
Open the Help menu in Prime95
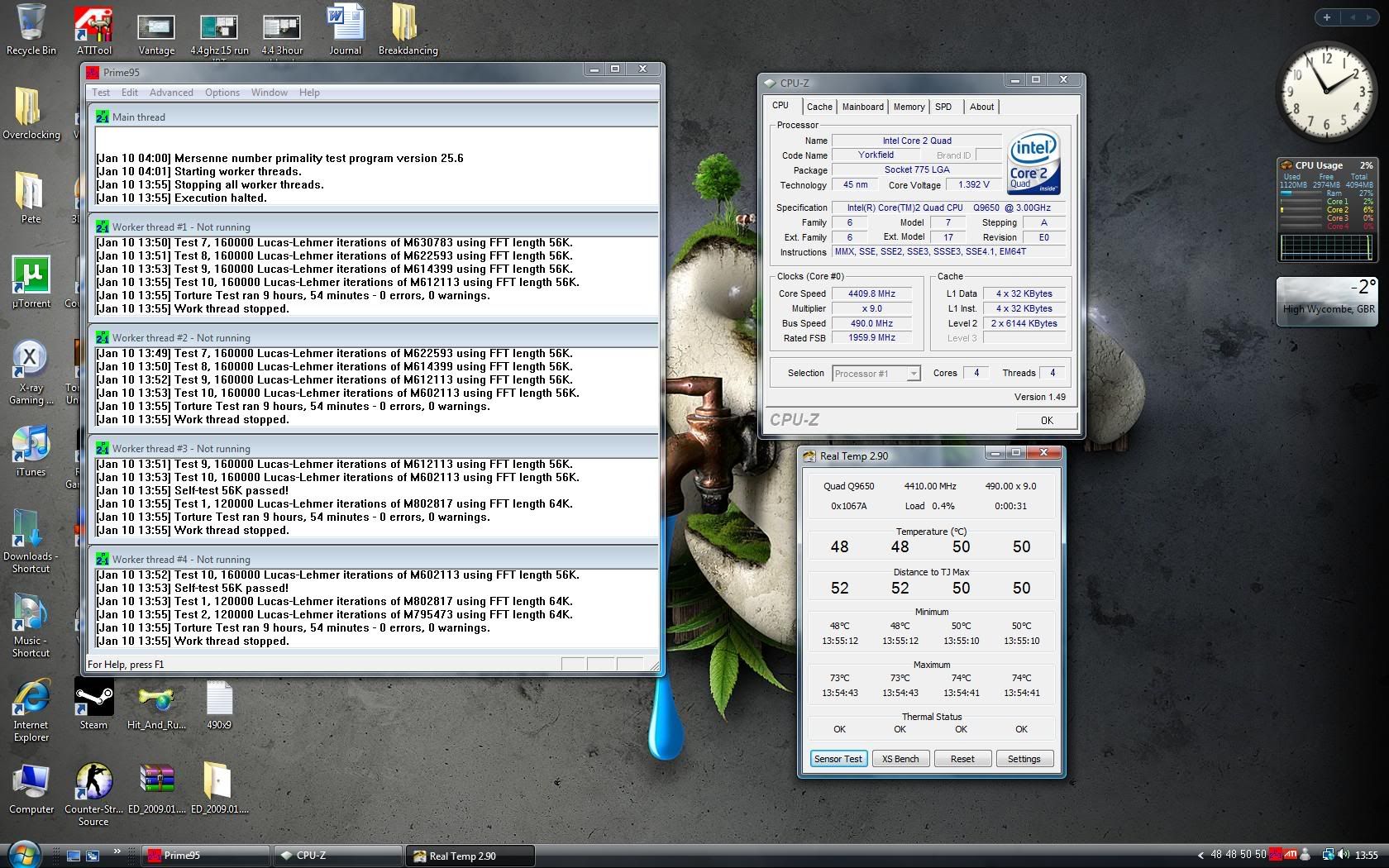(309, 93)
